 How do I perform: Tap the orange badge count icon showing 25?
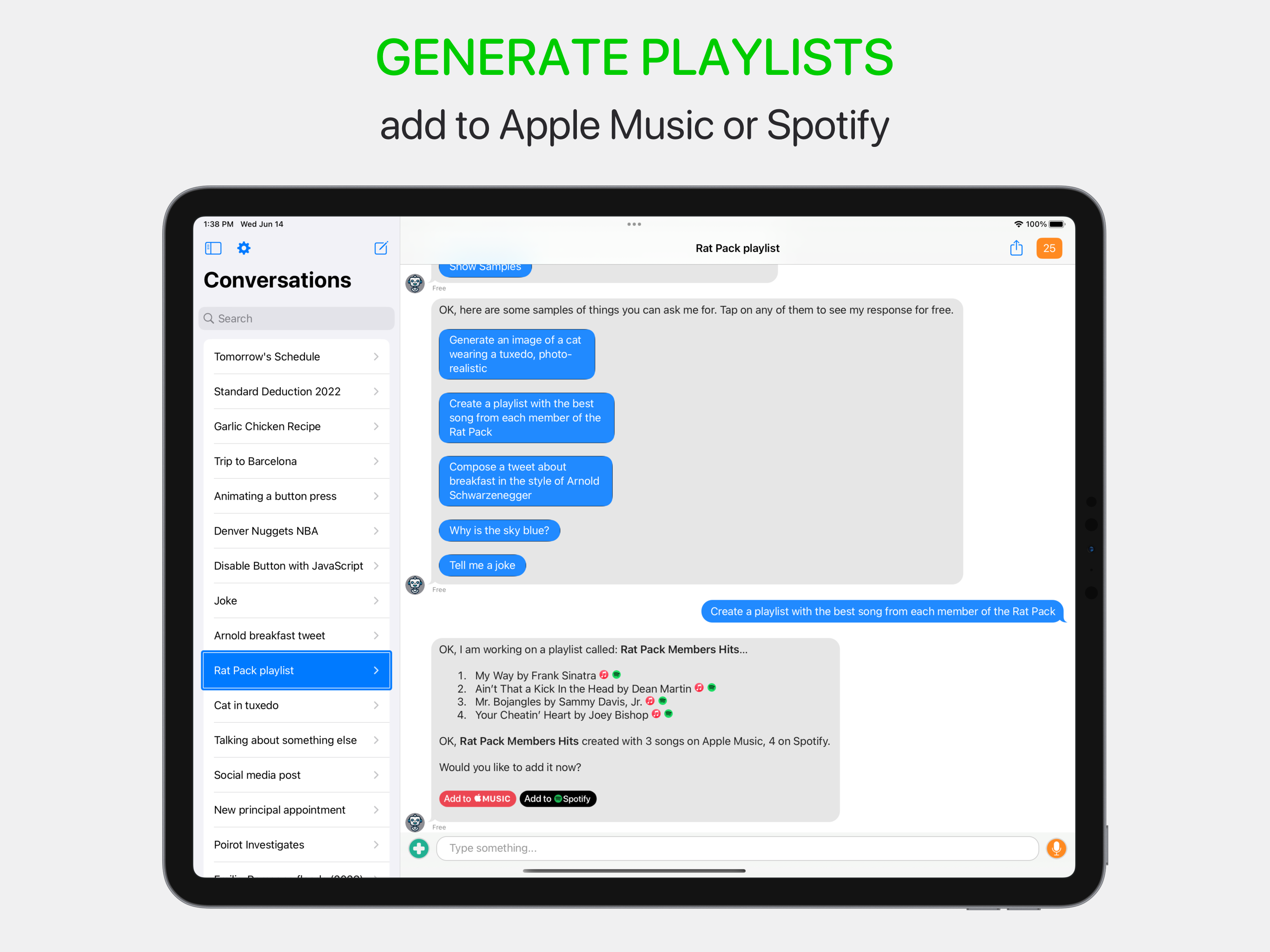tap(1050, 248)
